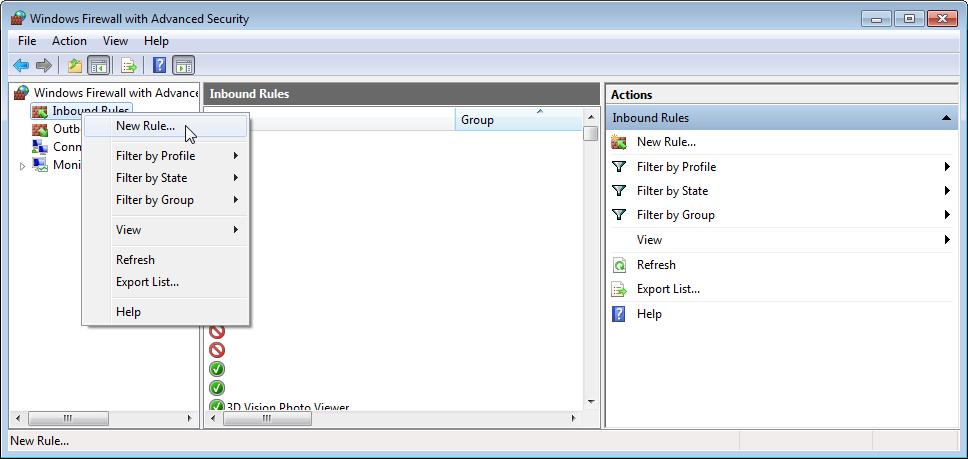Screen dimensions: 968x459
Task: Click green check icon beside 3D Vision Photo Viewer
Action: click(217, 407)
